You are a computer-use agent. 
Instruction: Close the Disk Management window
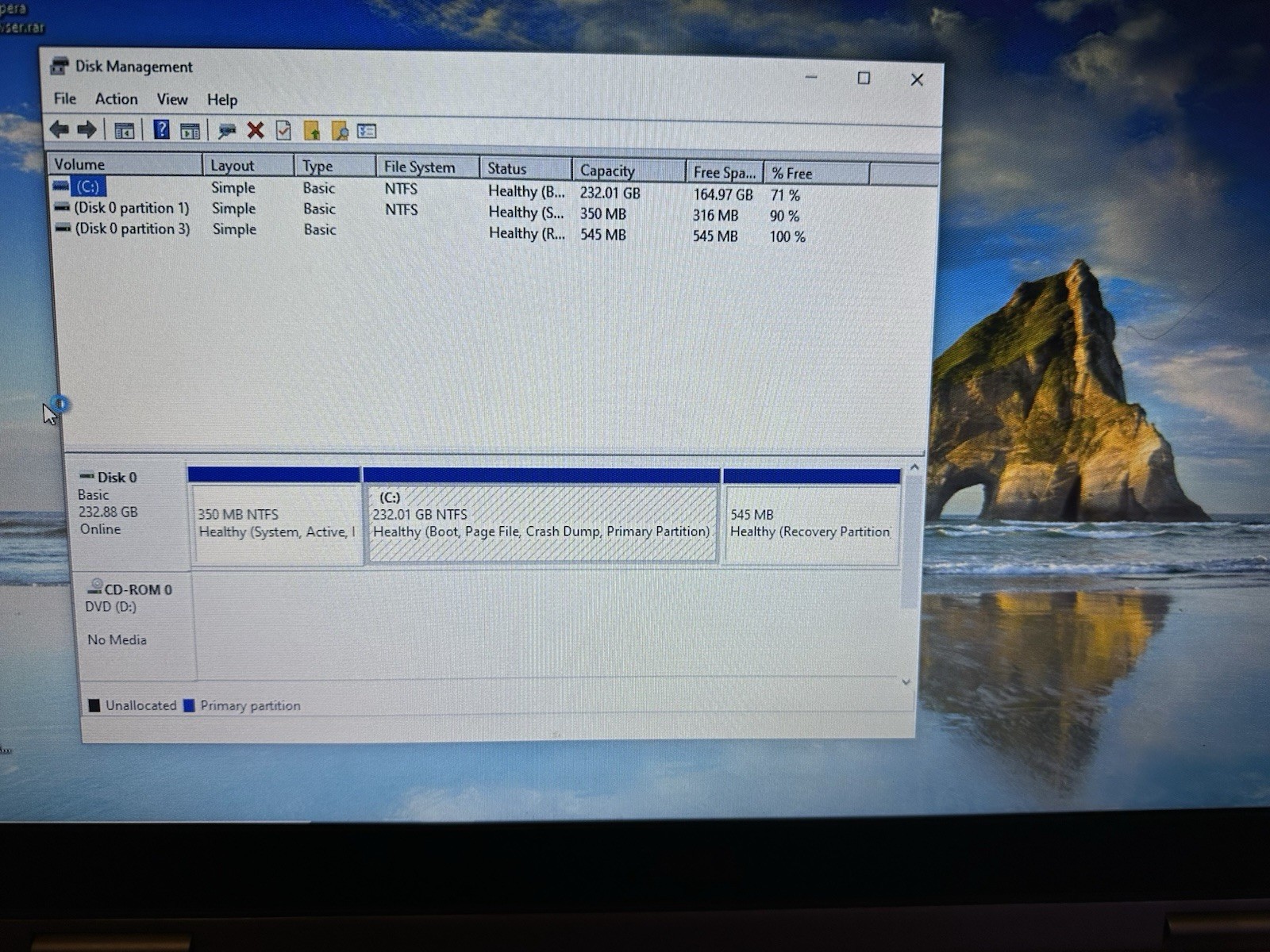click(x=917, y=79)
